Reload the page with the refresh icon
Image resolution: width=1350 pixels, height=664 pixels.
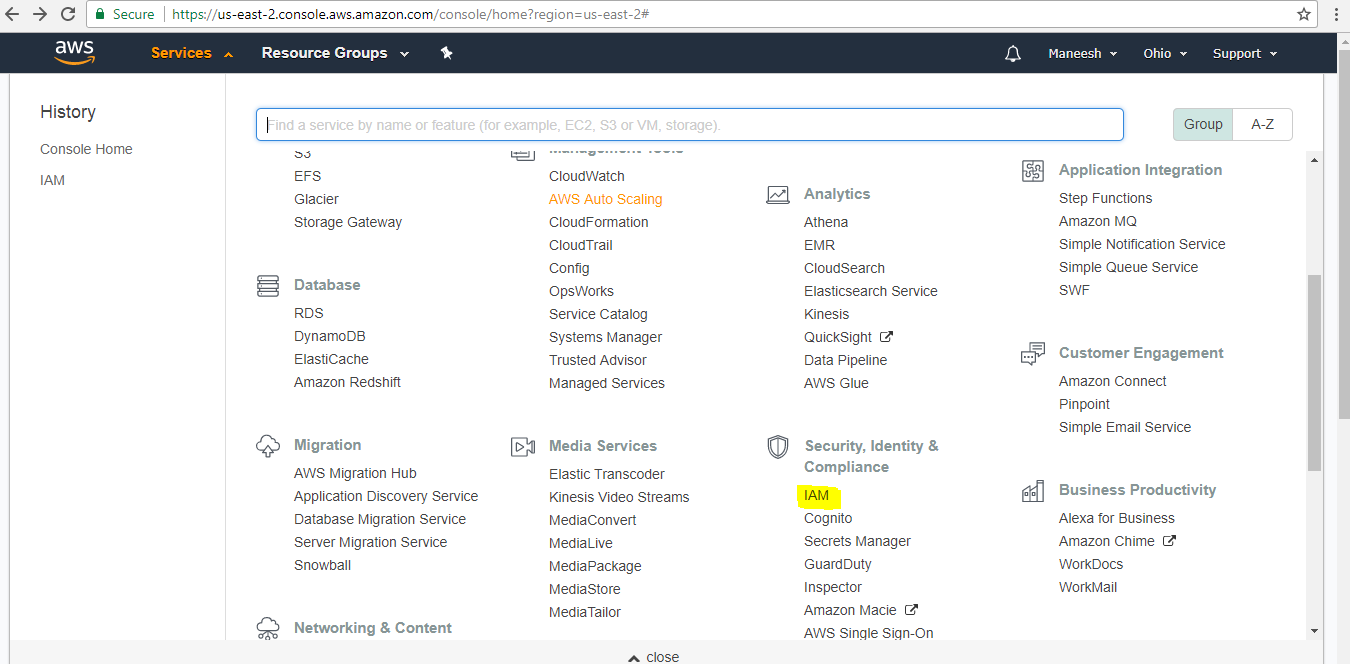point(68,14)
